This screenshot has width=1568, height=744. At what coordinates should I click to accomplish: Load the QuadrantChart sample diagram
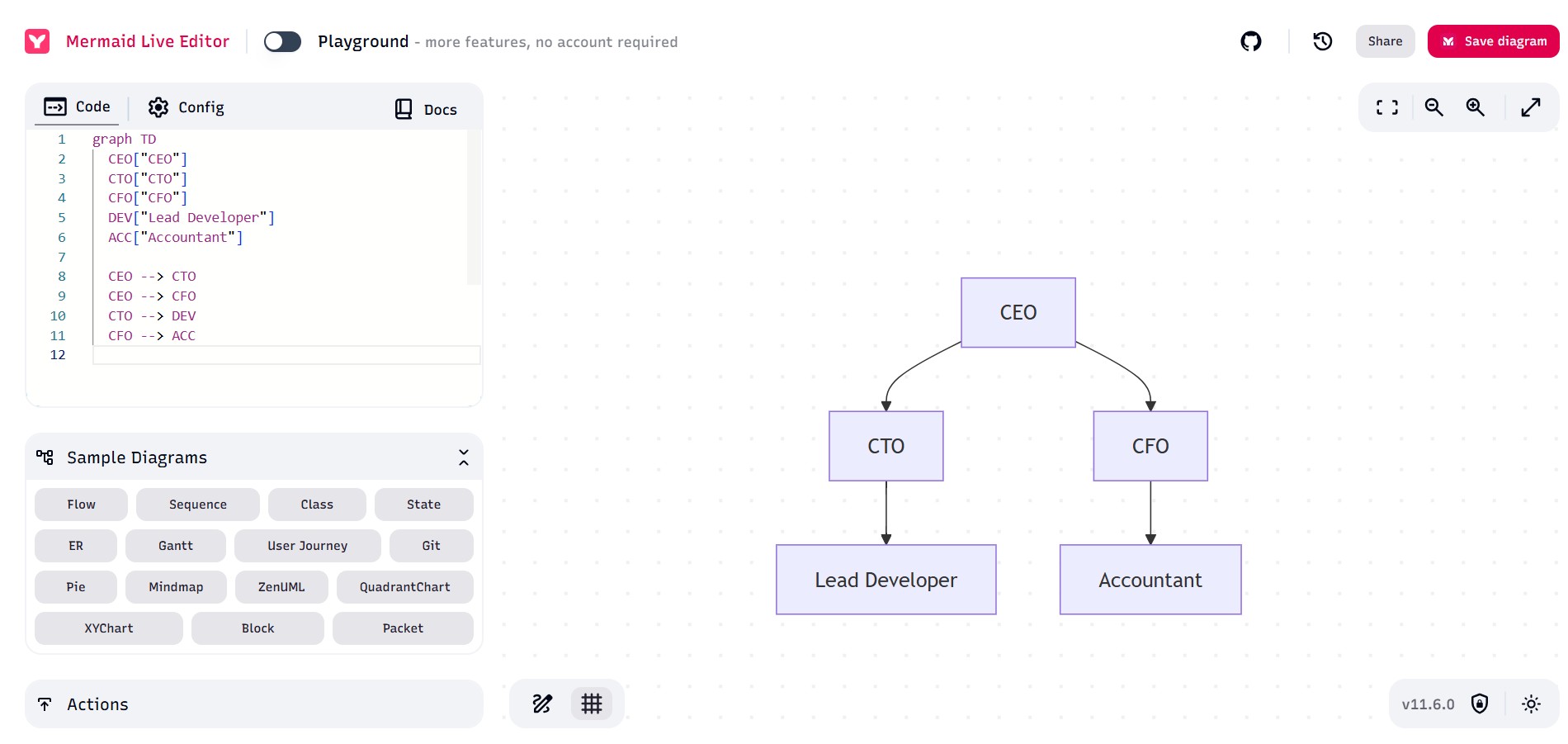pyautogui.click(x=405, y=587)
